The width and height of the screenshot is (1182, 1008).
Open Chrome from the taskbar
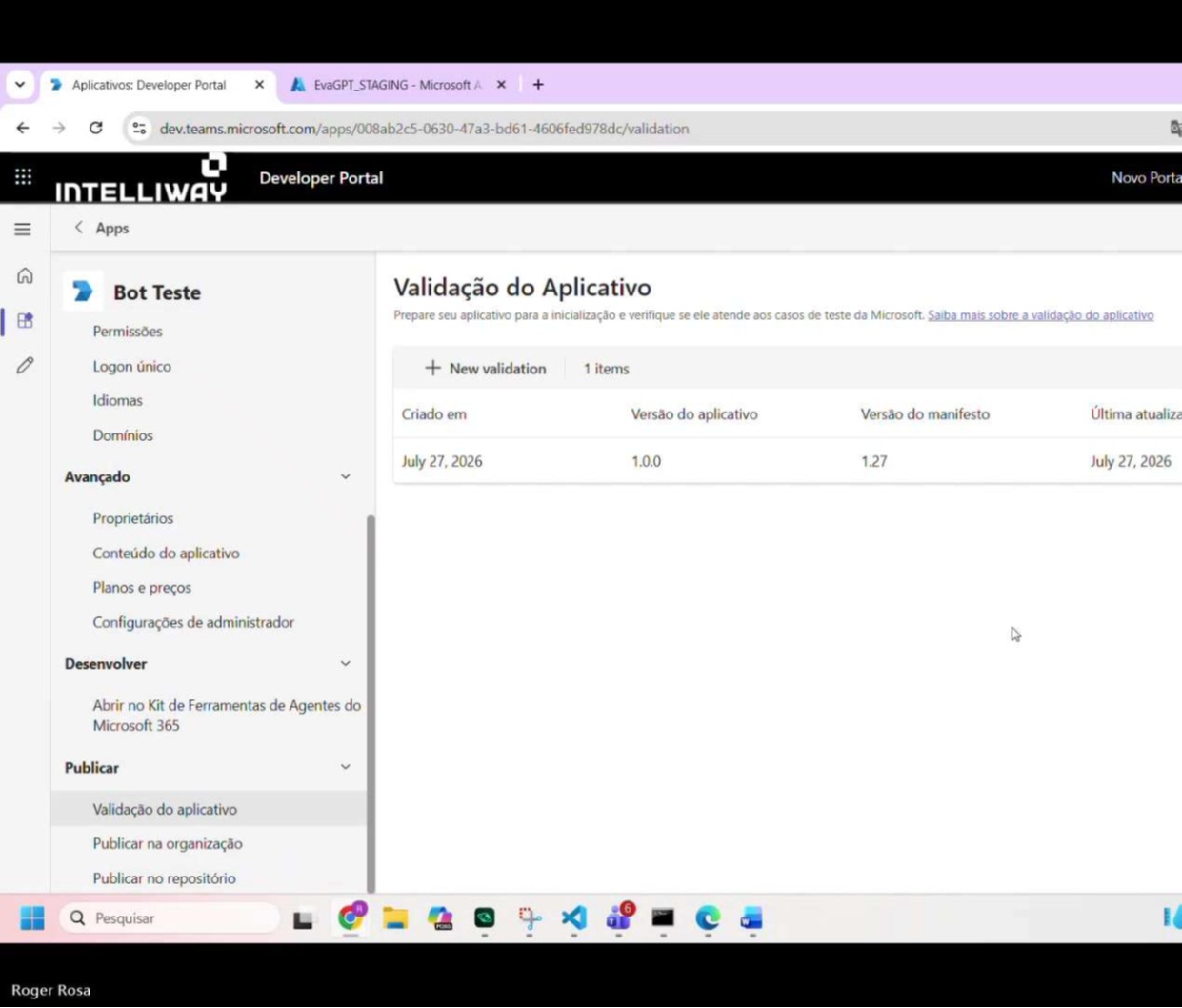click(351, 917)
